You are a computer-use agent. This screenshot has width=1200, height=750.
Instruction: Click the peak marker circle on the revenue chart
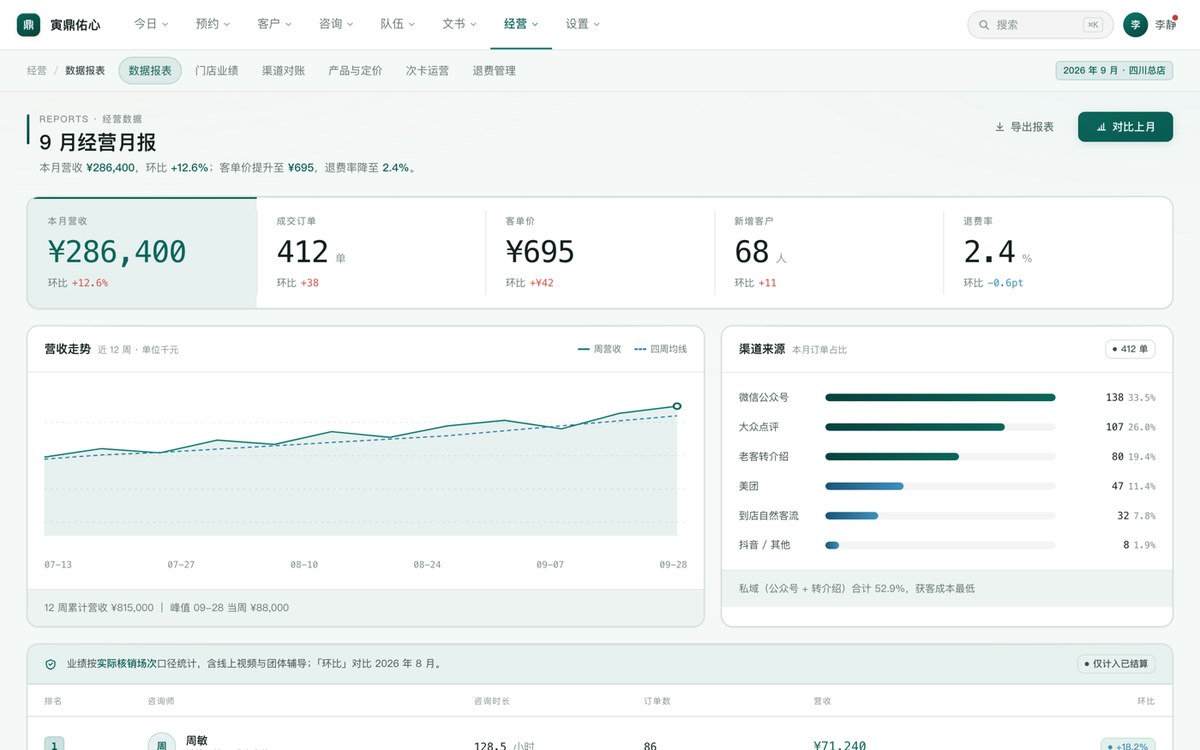pos(677,406)
